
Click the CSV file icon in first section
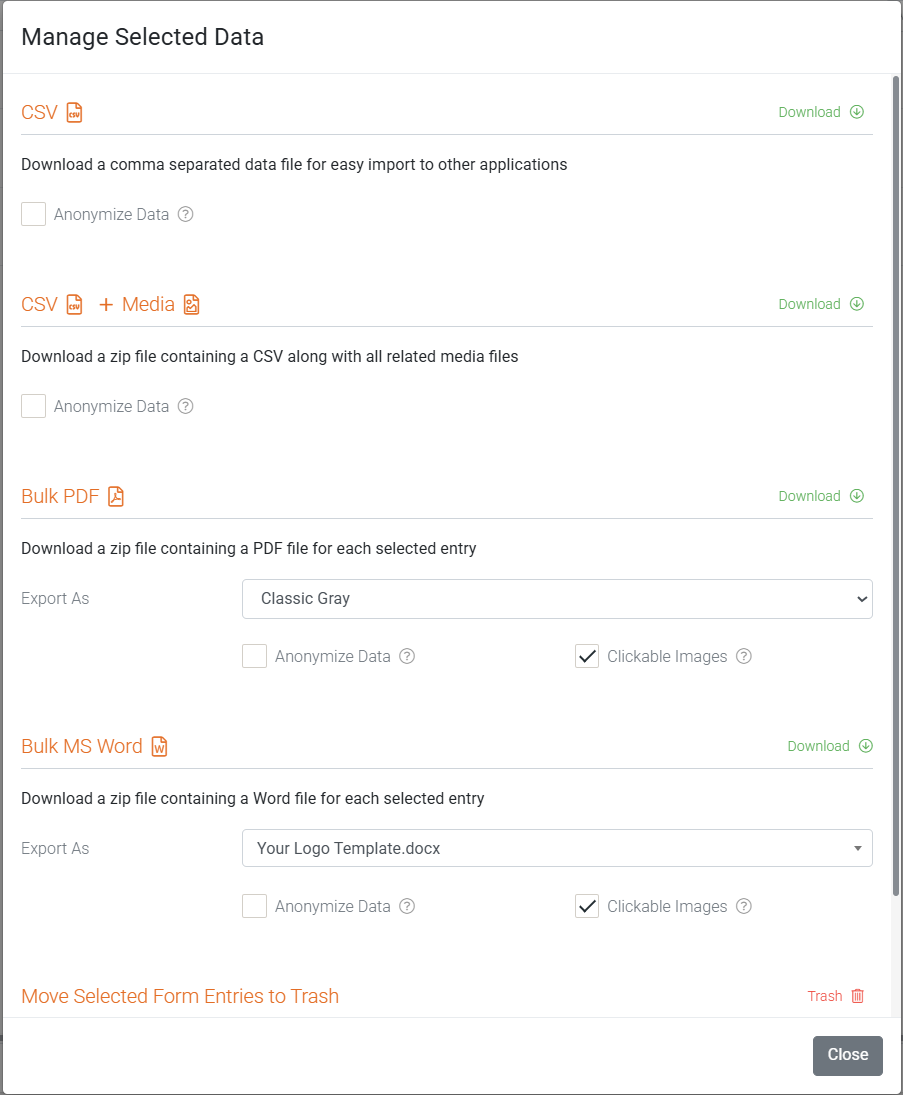pyautogui.click(x=75, y=112)
